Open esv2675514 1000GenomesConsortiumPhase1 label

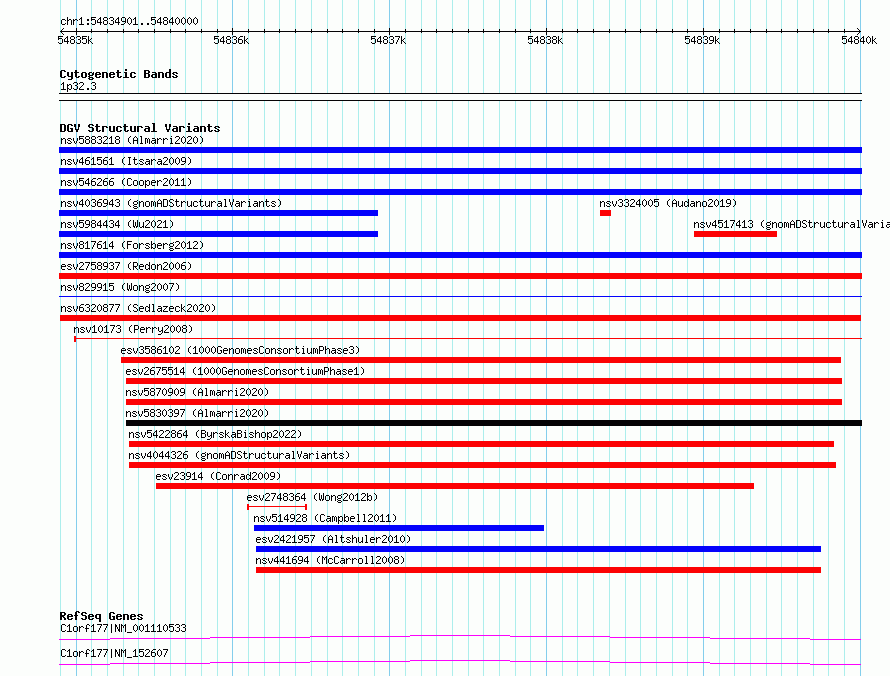(245, 371)
